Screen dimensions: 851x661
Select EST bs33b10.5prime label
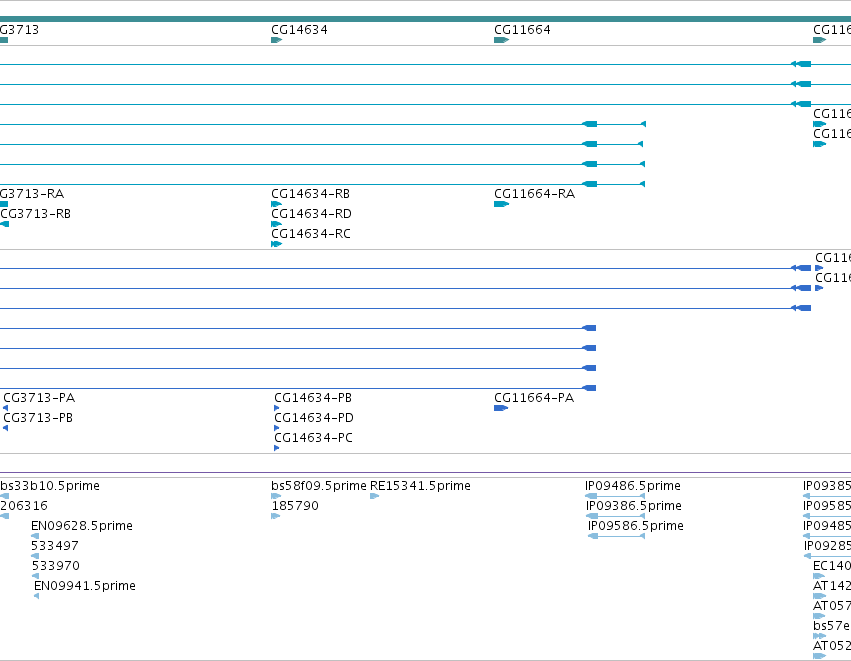(50, 486)
